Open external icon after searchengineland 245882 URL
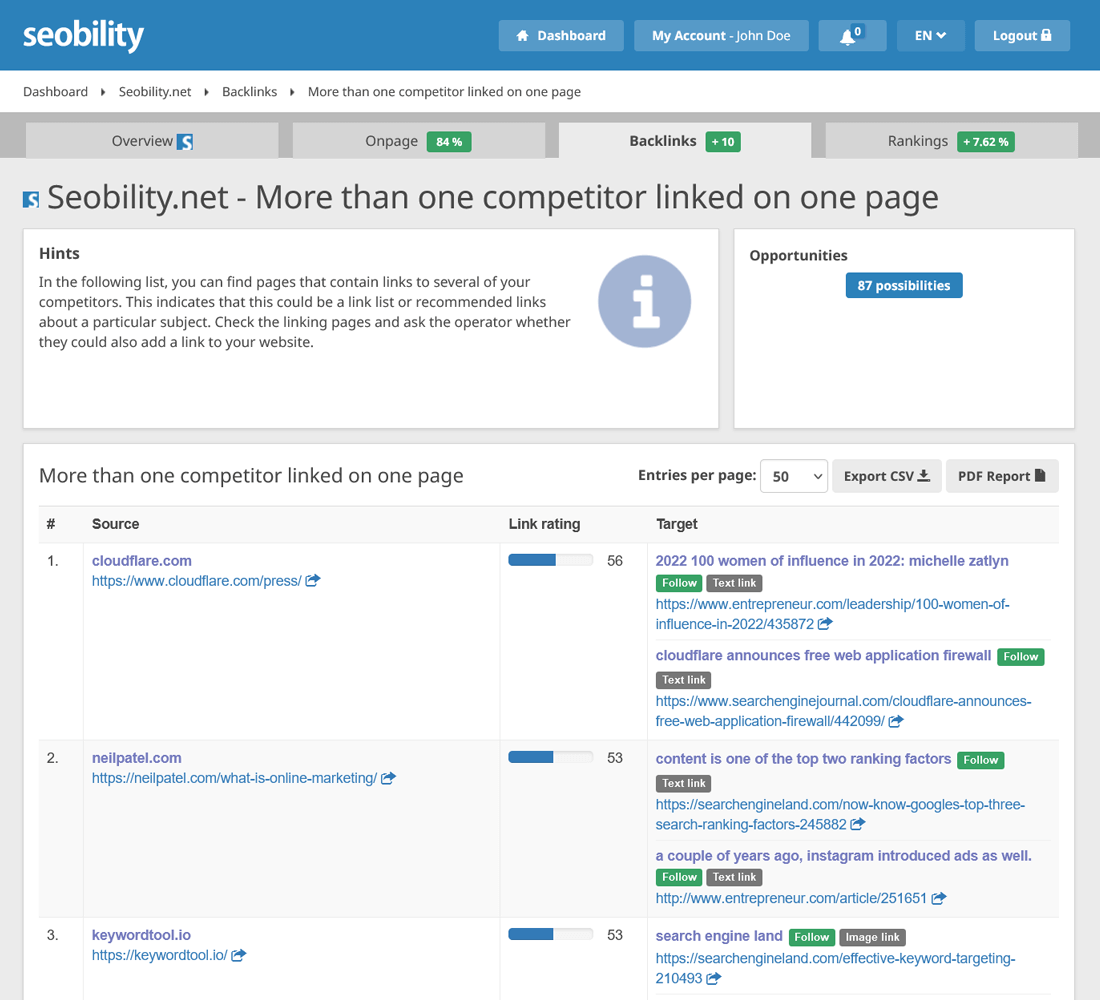Image resolution: width=1100 pixels, height=1000 pixels. pyautogui.click(x=857, y=824)
